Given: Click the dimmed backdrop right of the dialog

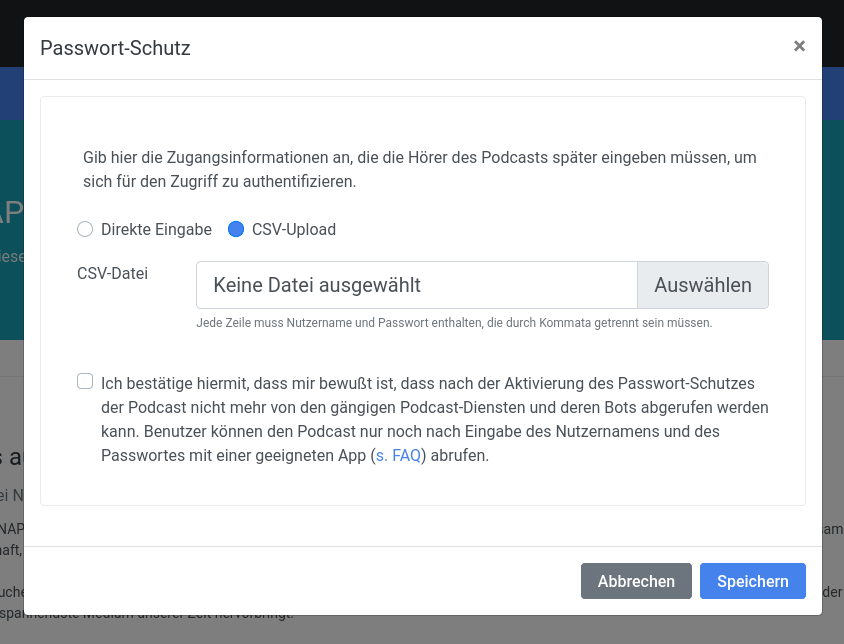Looking at the screenshot, I should click(x=833, y=300).
